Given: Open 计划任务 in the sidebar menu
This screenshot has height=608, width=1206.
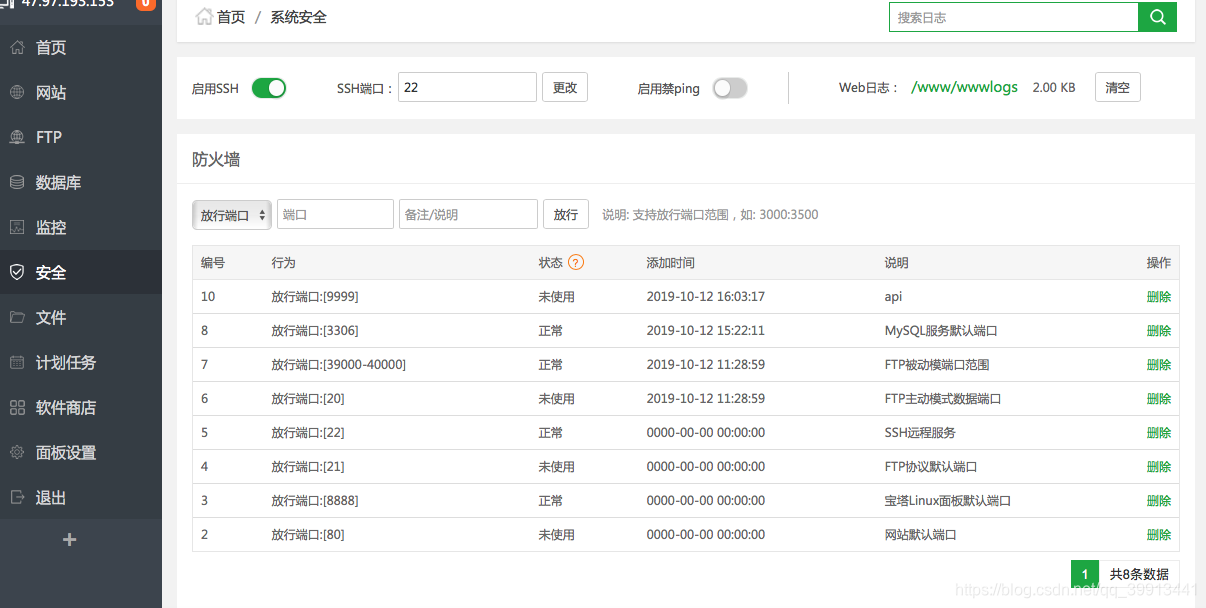Looking at the screenshot, I should click(66, 362).
